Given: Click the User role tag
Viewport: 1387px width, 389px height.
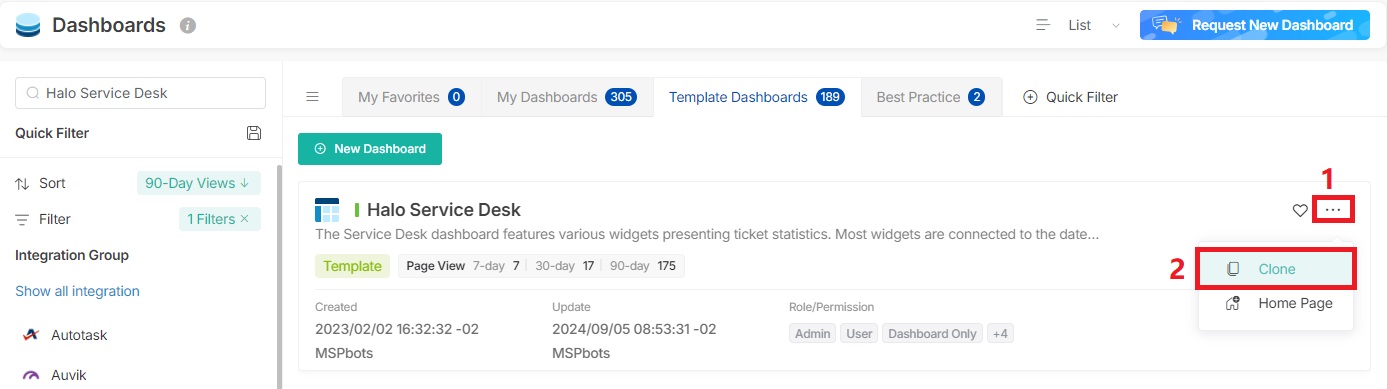Looking at the screenshot, I should tap(859, 333).
